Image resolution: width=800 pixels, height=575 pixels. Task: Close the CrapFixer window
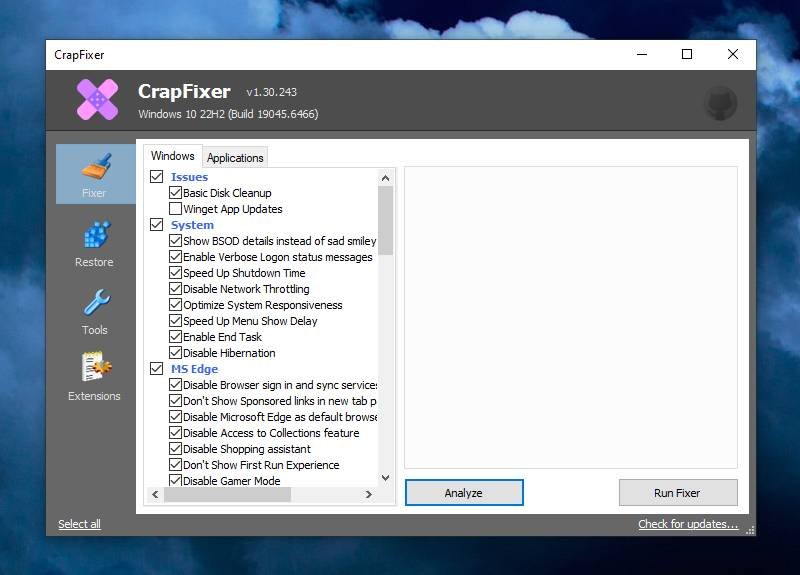(x=733, y=54)
